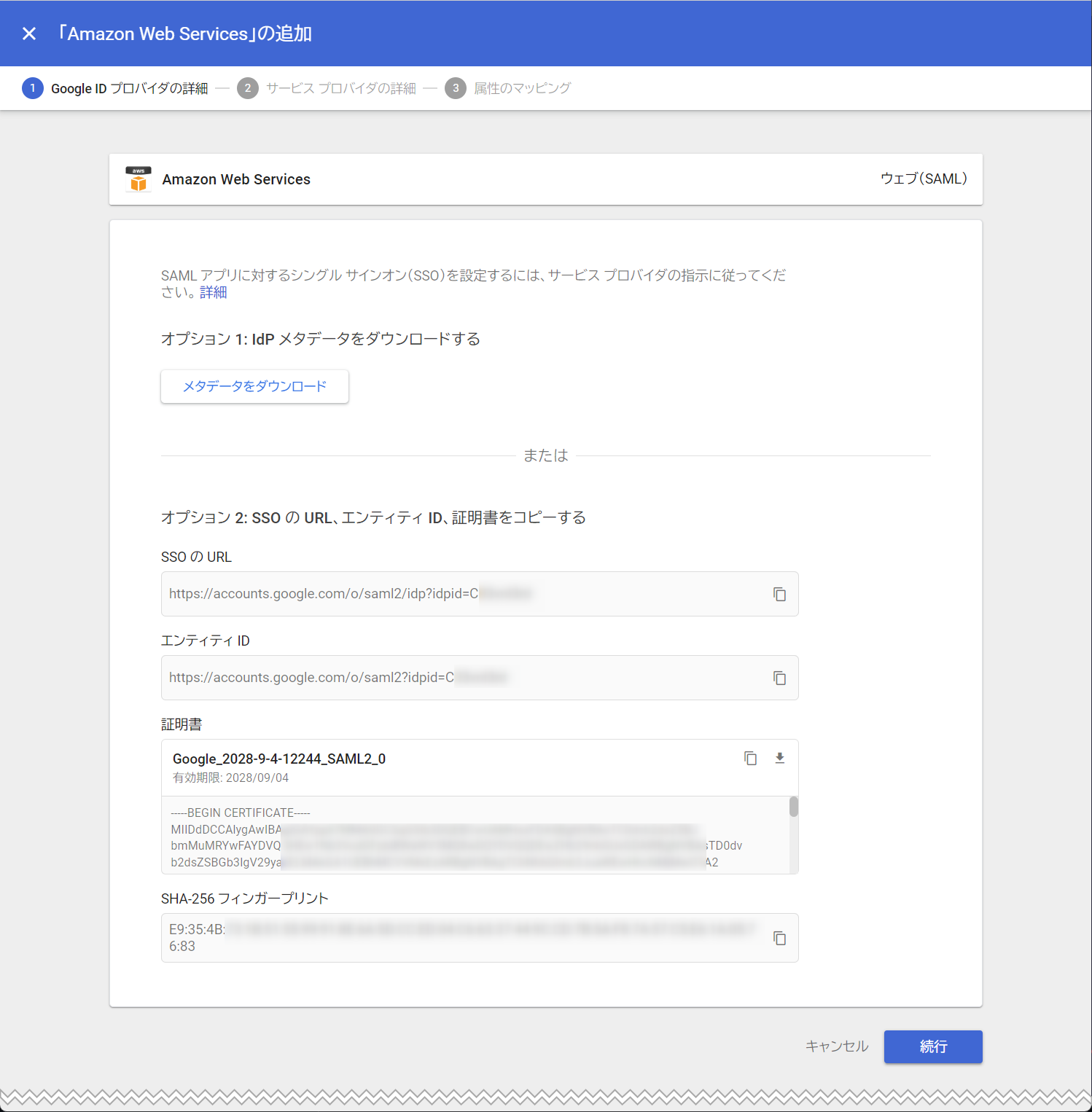The image size is (1092, 1112).
Task: Click the AWS logo icon
Action: 139,179
